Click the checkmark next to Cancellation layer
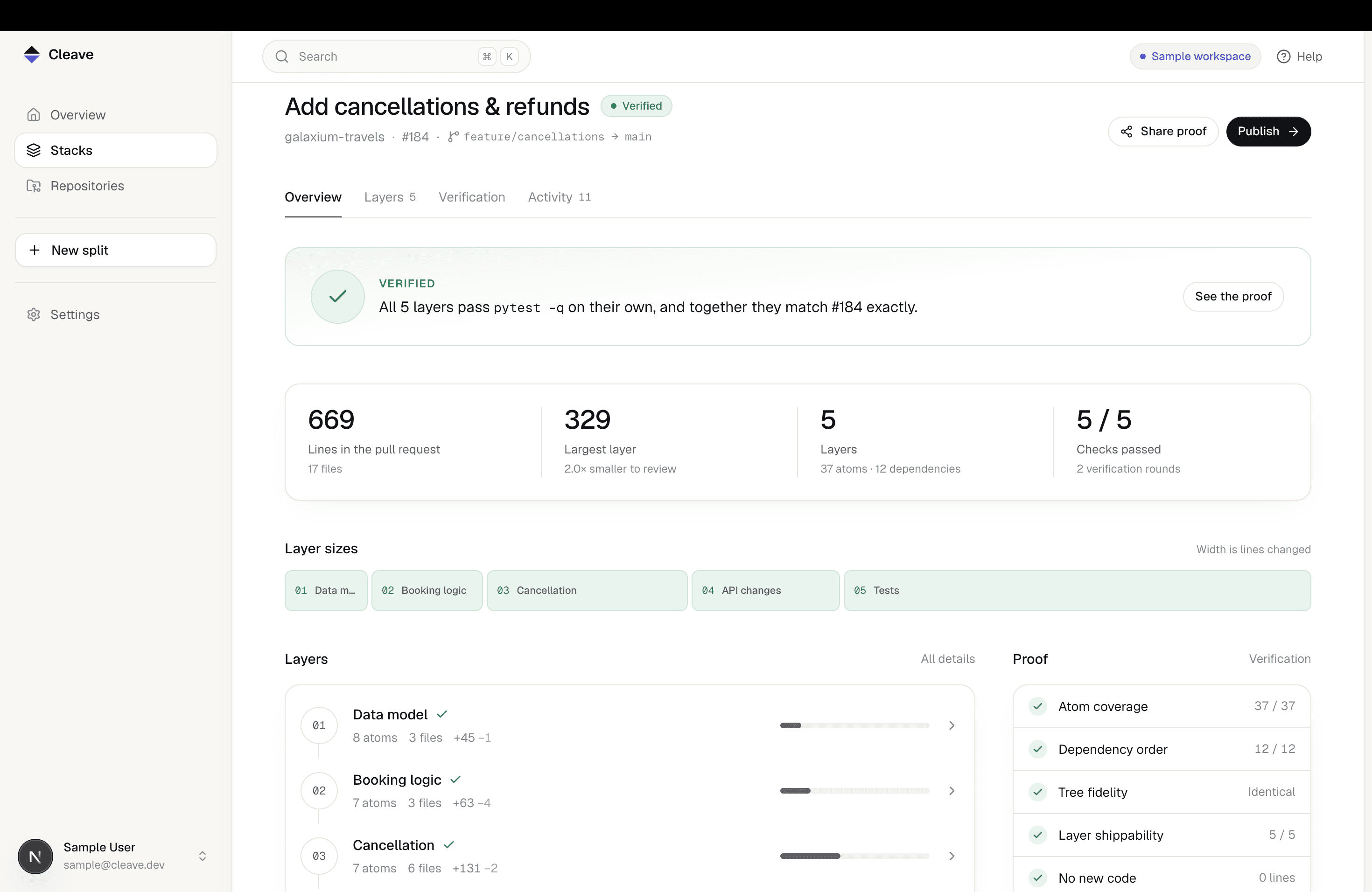This screenshot has width=1372, height=892. point(448,844)
